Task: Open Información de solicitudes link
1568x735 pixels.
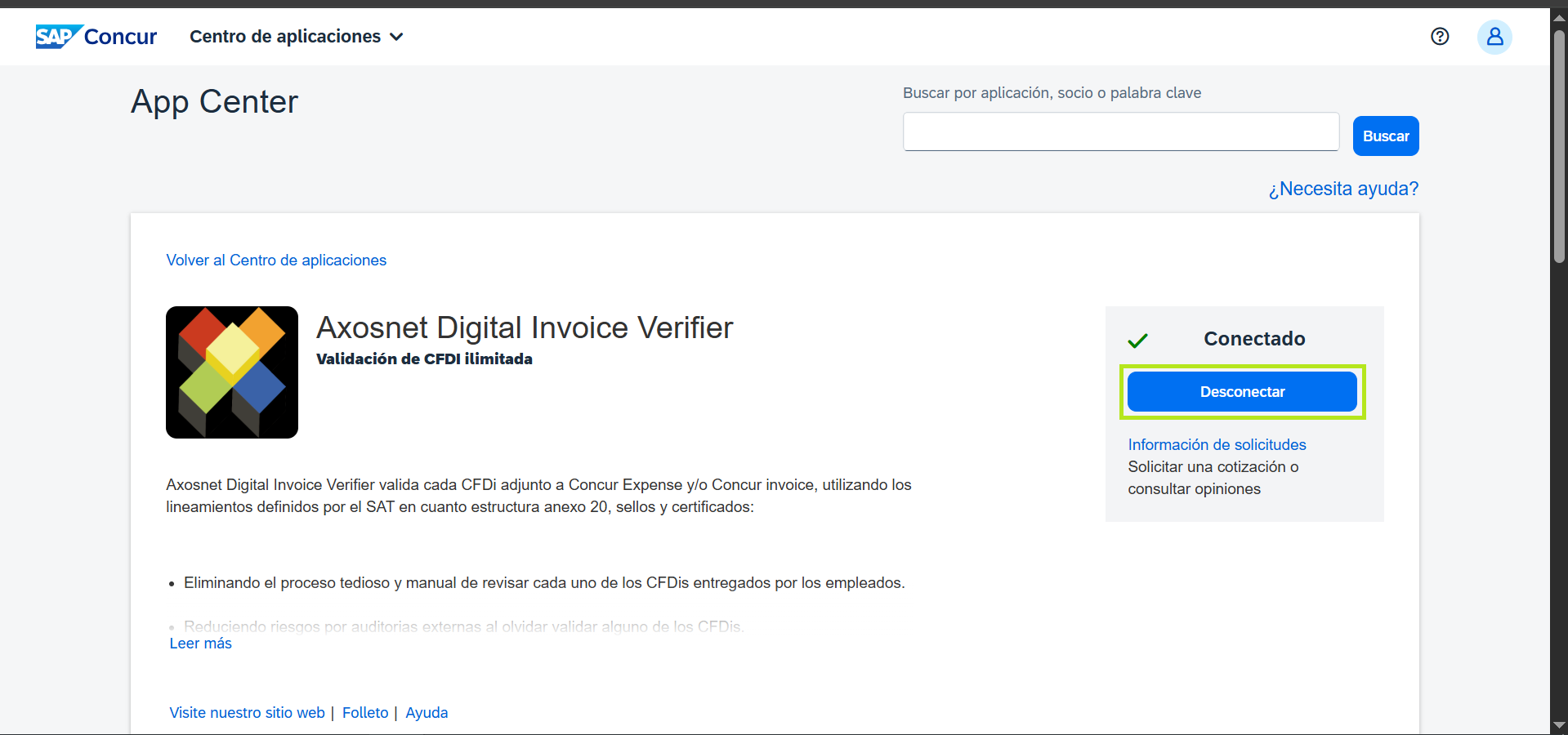Action: pyautogui.click(x=1217, y=444)
